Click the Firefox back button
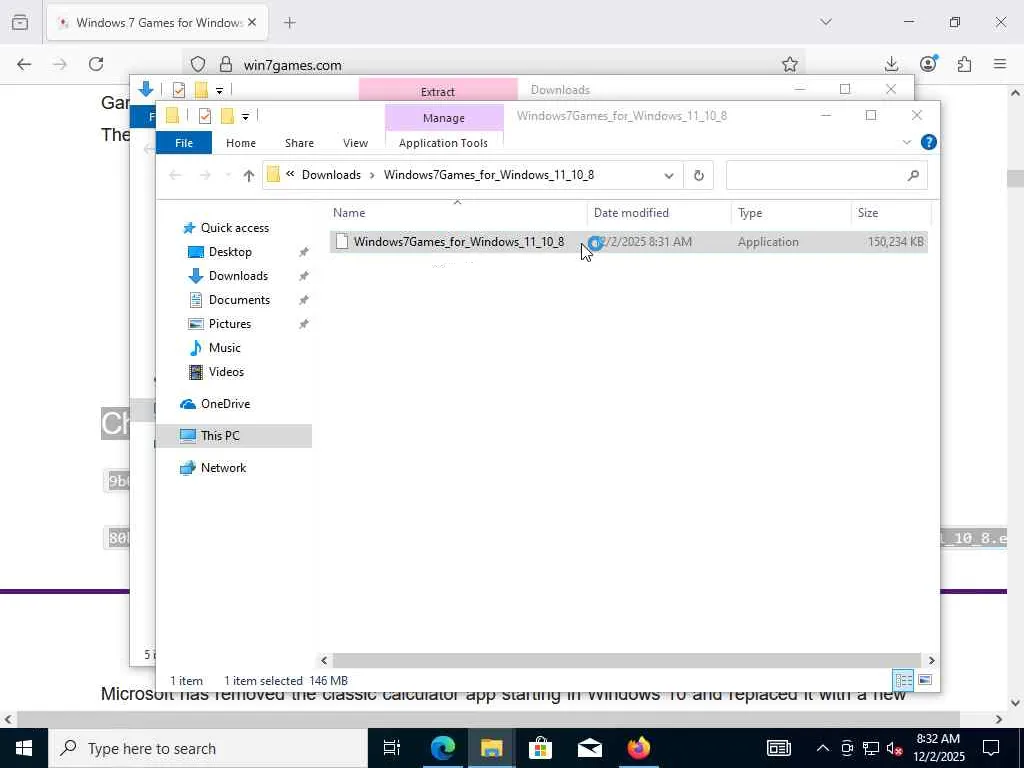The height and width of the screenshot is (768, 1024). (x=24, y=64)
